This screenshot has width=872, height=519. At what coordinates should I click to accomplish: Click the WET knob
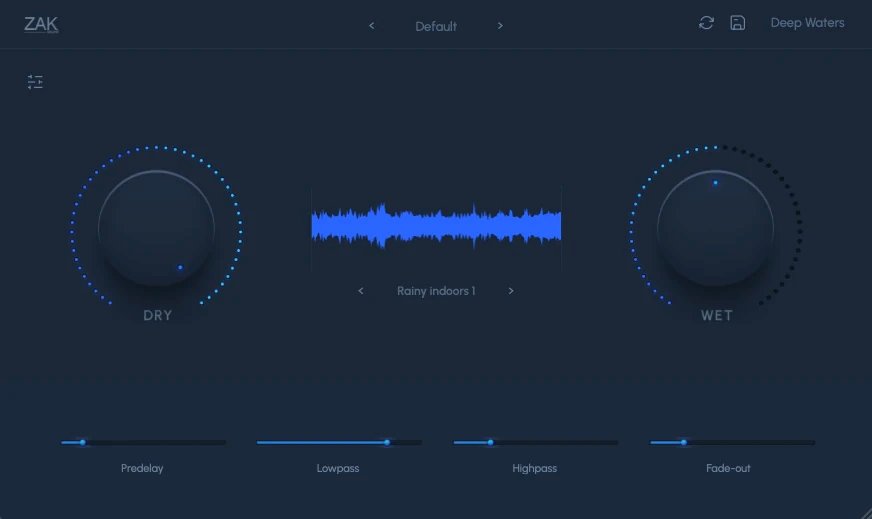point(716,228)
